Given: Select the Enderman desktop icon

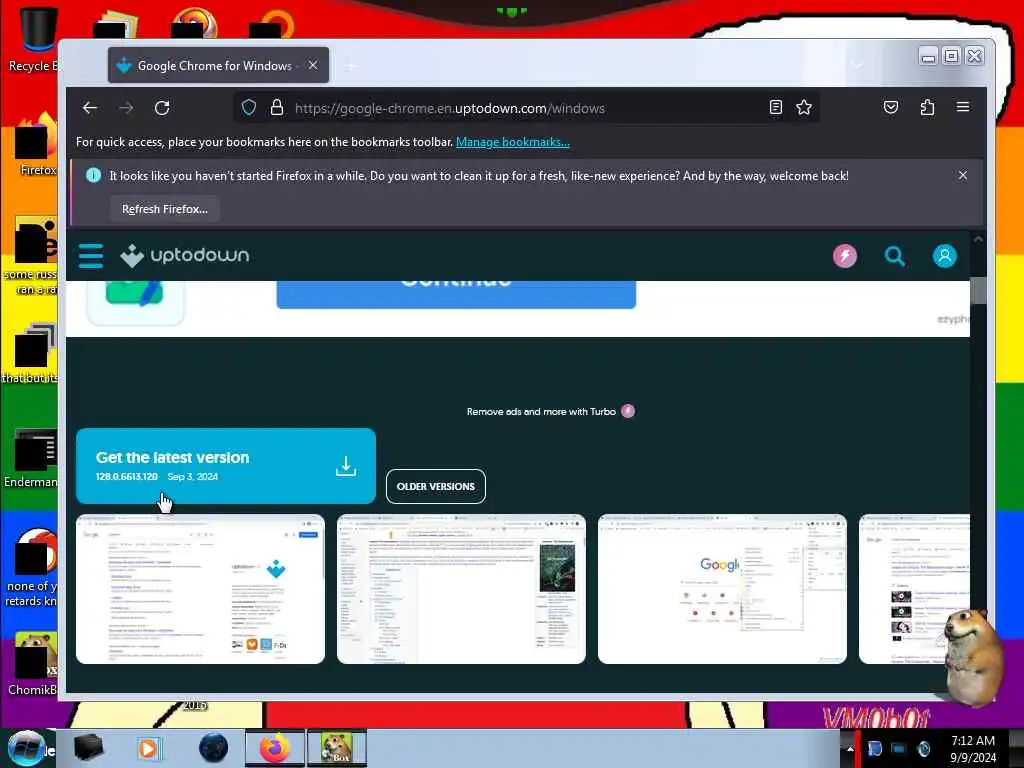Looking at the screenshot, I should point(31,458).
